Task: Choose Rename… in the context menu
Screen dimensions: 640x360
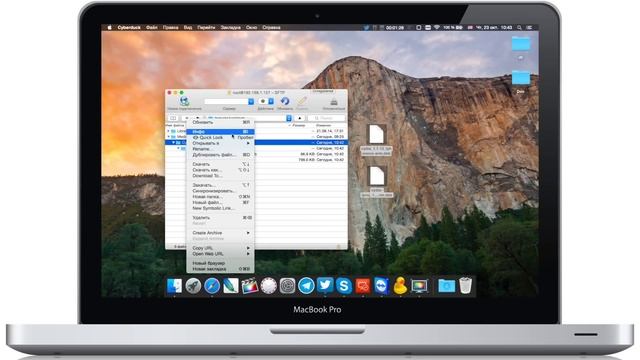Action: point(220,149)
